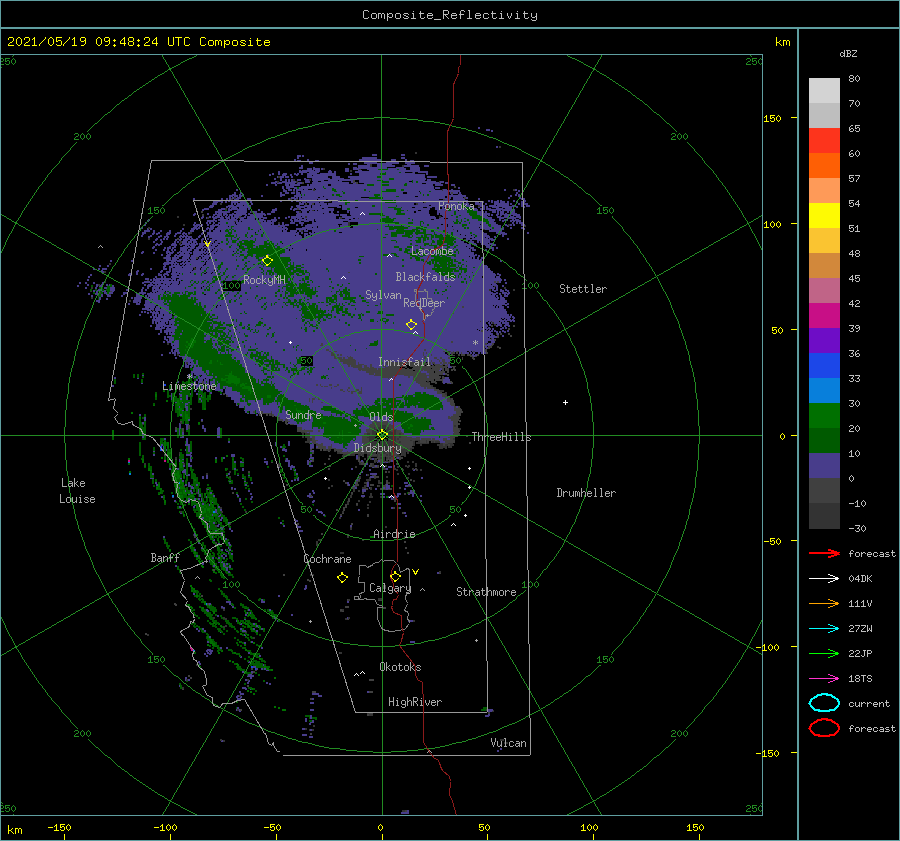Click the gray 65-70 dBZ color swatch
Screen dimensions: 900x841
[824, 115]
